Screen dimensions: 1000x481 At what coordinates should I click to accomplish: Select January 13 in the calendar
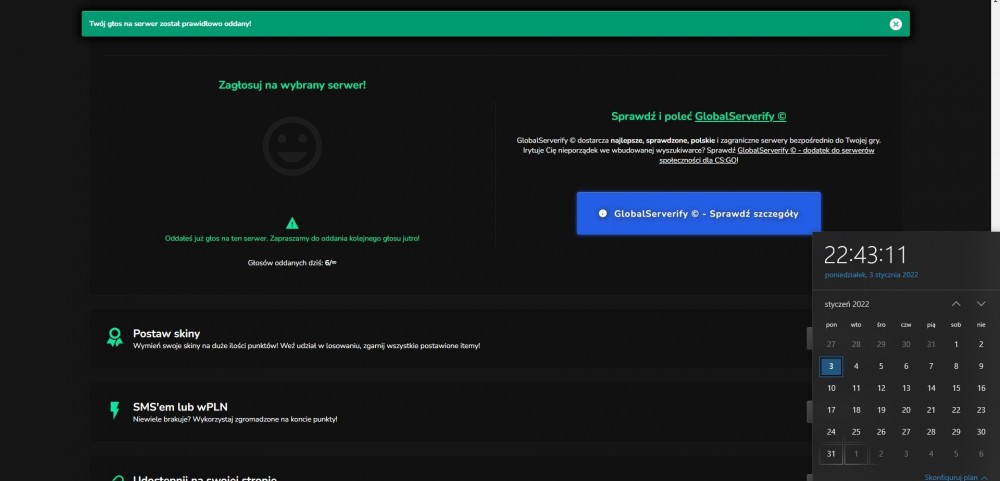click(906, 388)
